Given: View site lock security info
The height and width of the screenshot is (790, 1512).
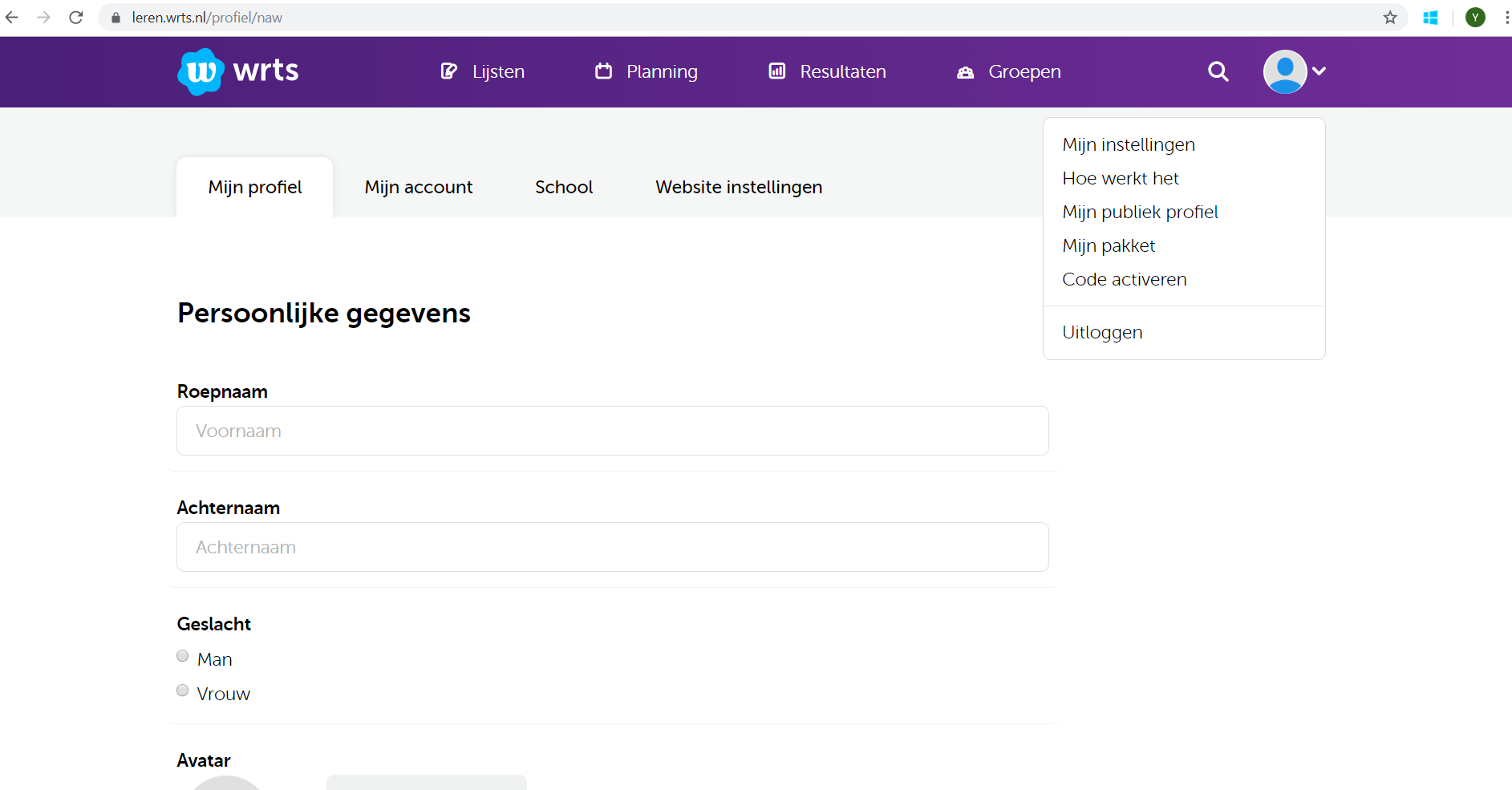Looking at the screenshot, I should click(116, 18).
